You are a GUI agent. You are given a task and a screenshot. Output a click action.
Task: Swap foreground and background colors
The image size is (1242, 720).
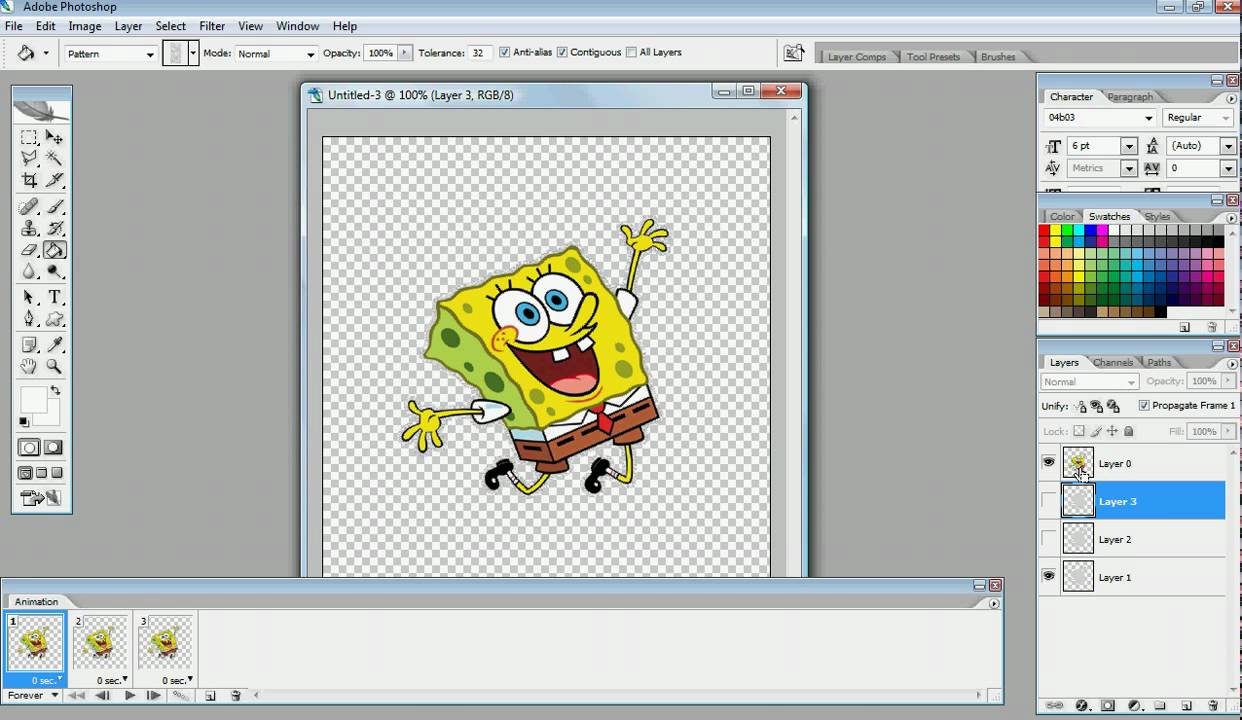click(x=56, y=391)
